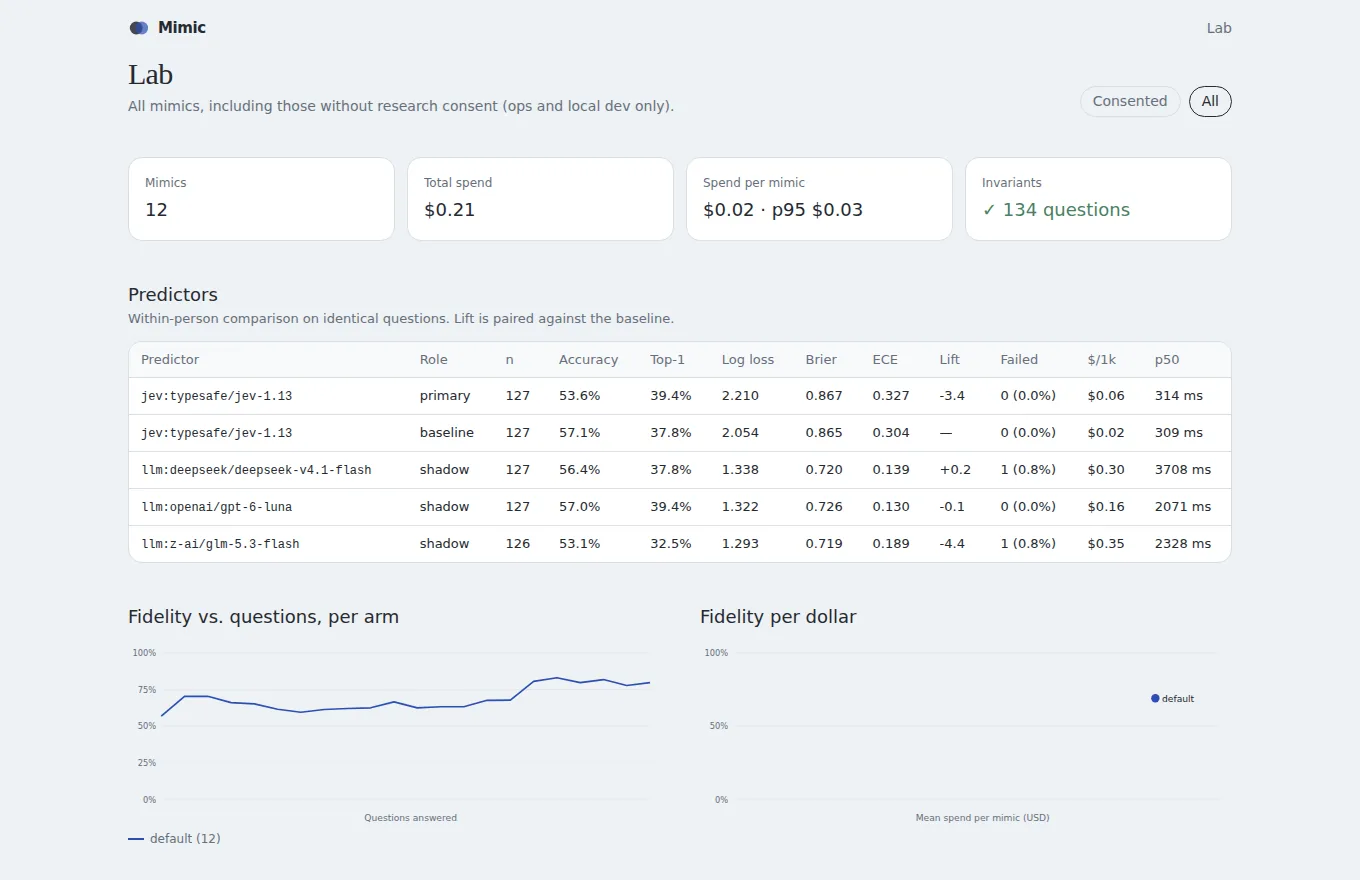Image resolution: width=1360 pixels, height=880 pixels.
Task: Switch to the Consented filter
Action: [1130, 101]
